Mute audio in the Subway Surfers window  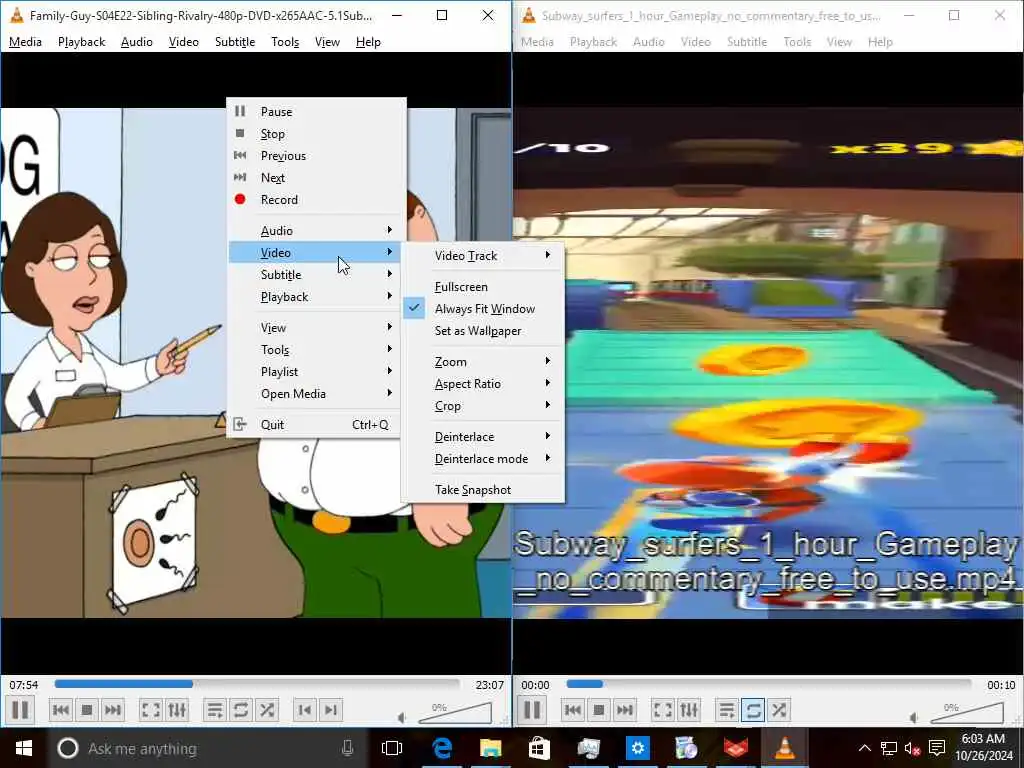coord(914,718)
